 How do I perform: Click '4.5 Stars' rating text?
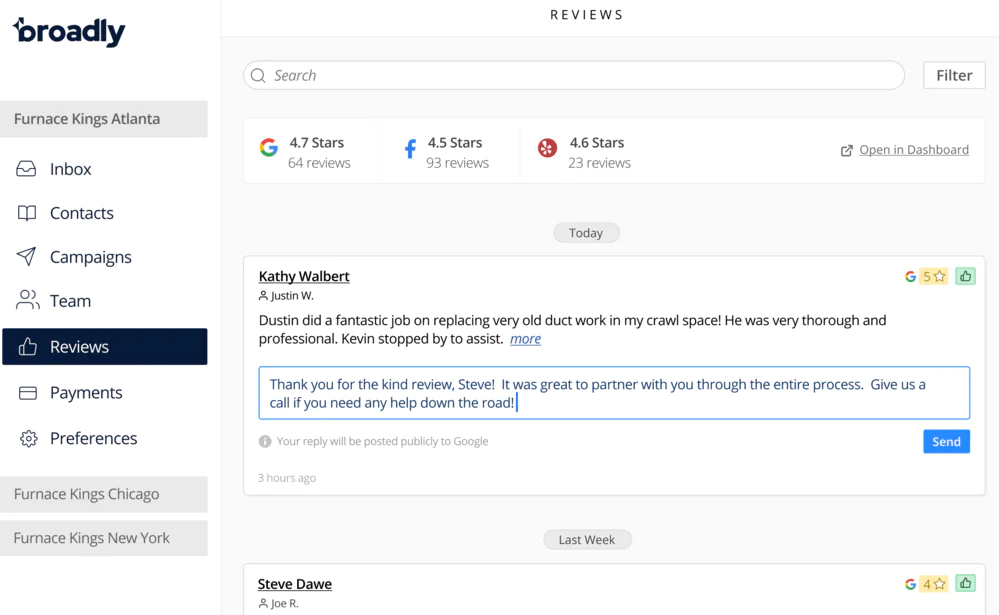[455, 143]
